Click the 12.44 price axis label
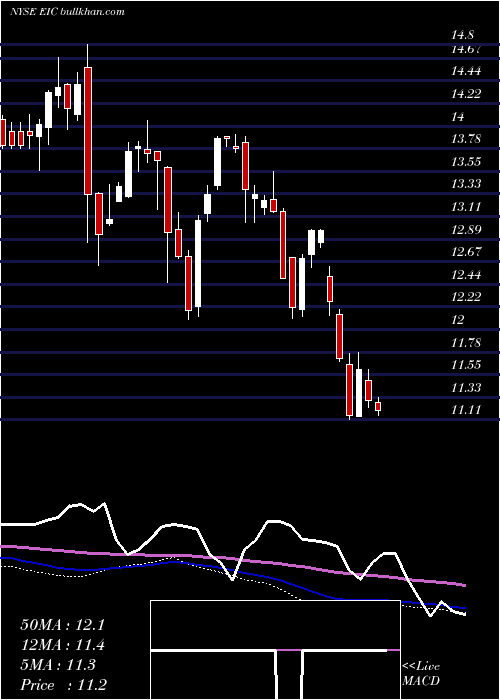500x700 pixels. (x=466, y=275)
